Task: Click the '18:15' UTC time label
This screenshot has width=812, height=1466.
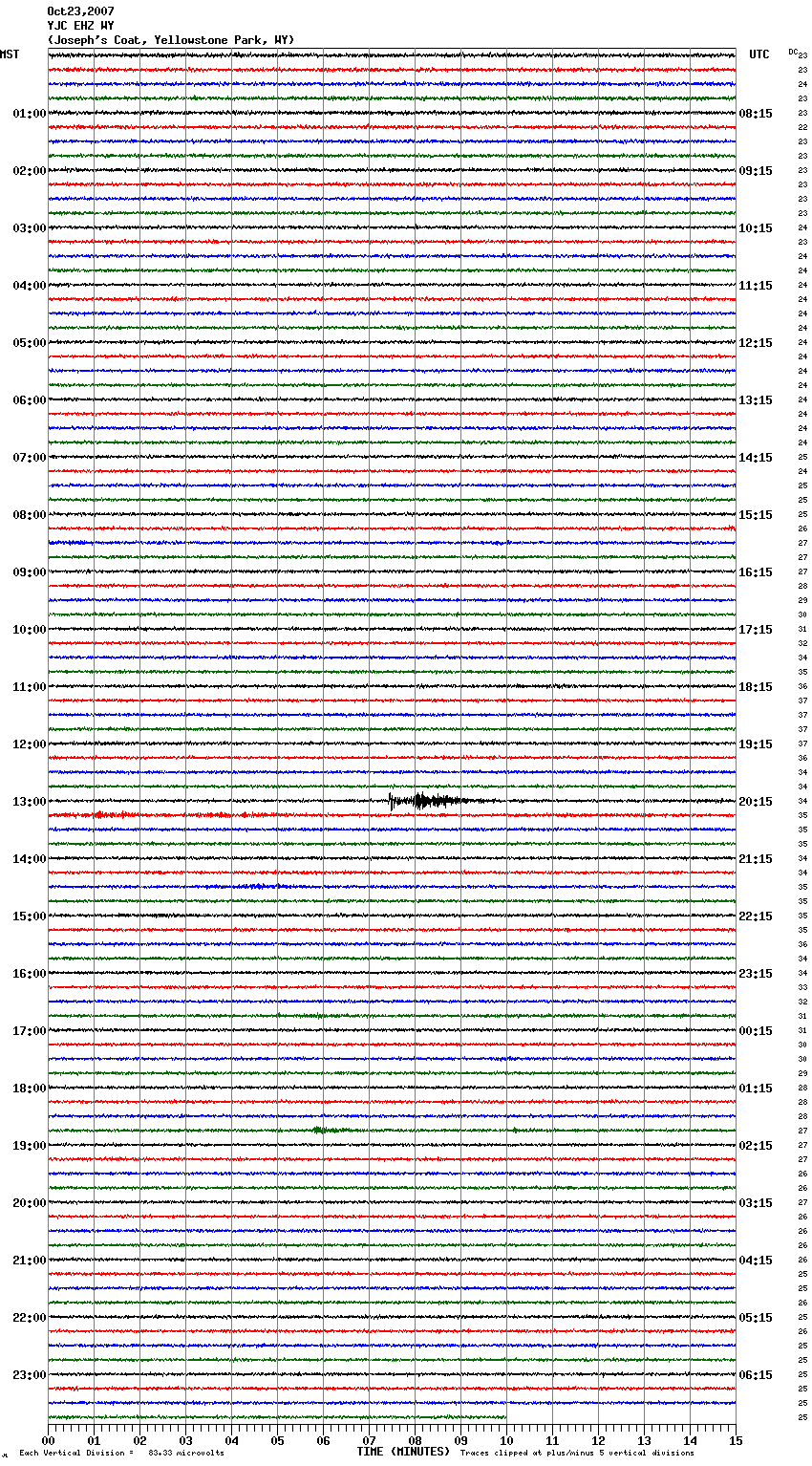Action: point(756,687)
